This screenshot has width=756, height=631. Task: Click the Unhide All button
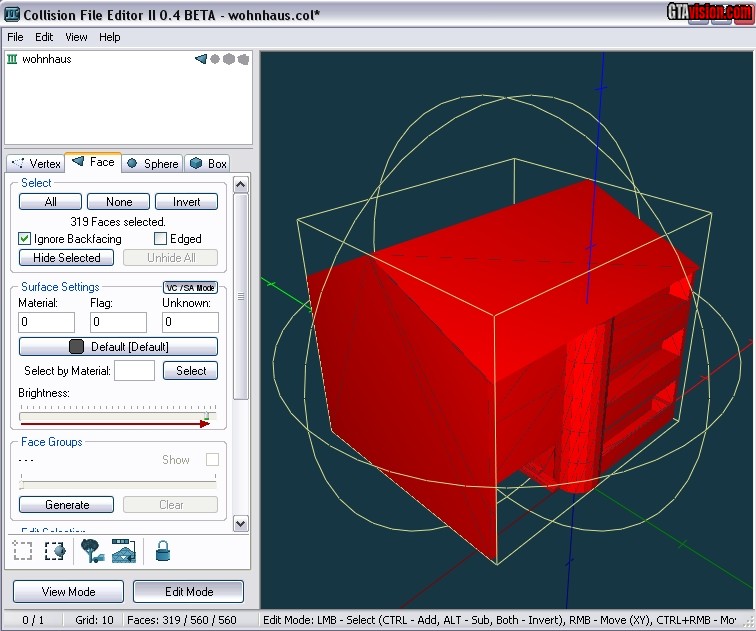(171, 257)
